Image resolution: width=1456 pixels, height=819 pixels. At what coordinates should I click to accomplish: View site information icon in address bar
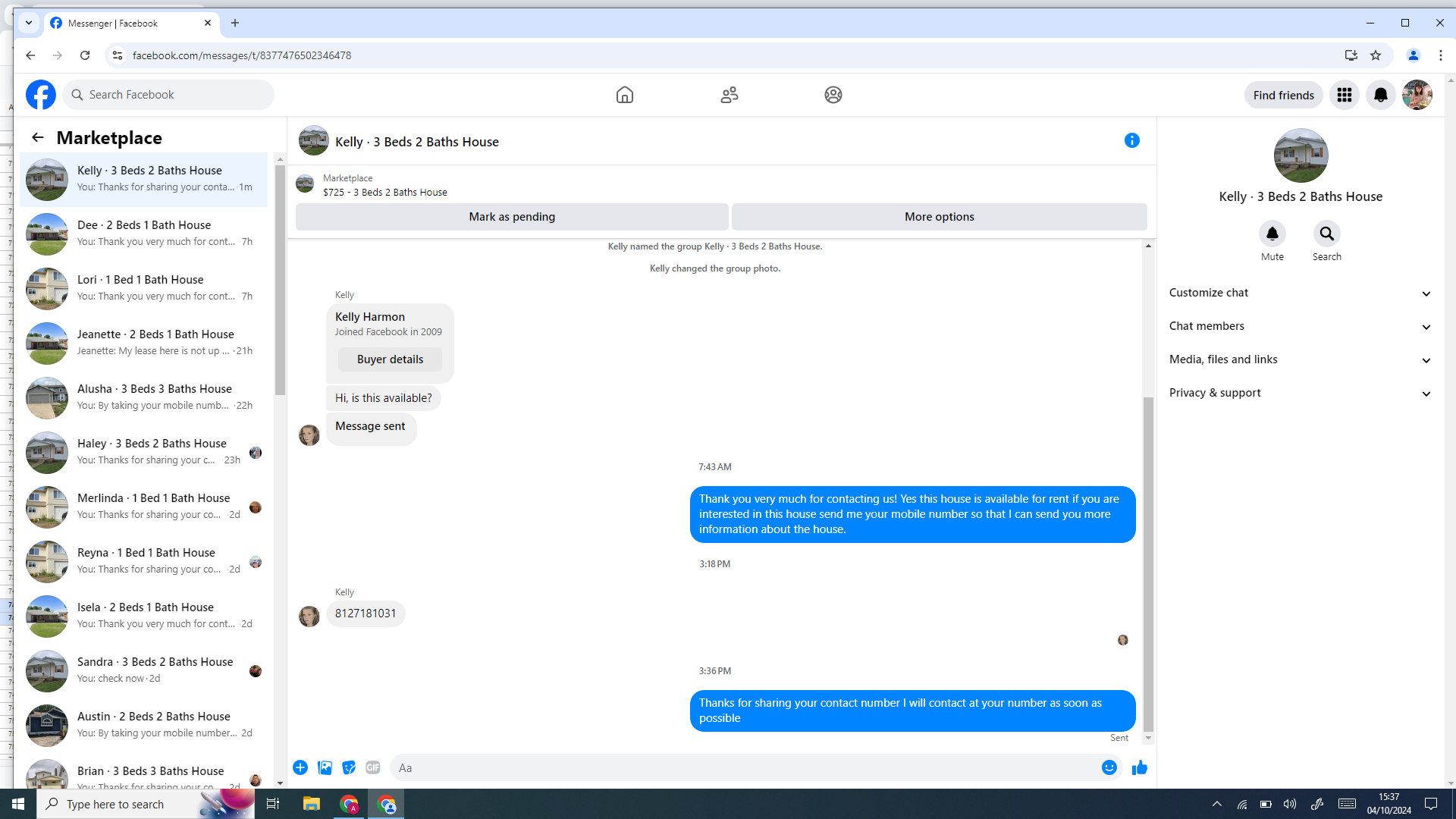click(117, 55)
